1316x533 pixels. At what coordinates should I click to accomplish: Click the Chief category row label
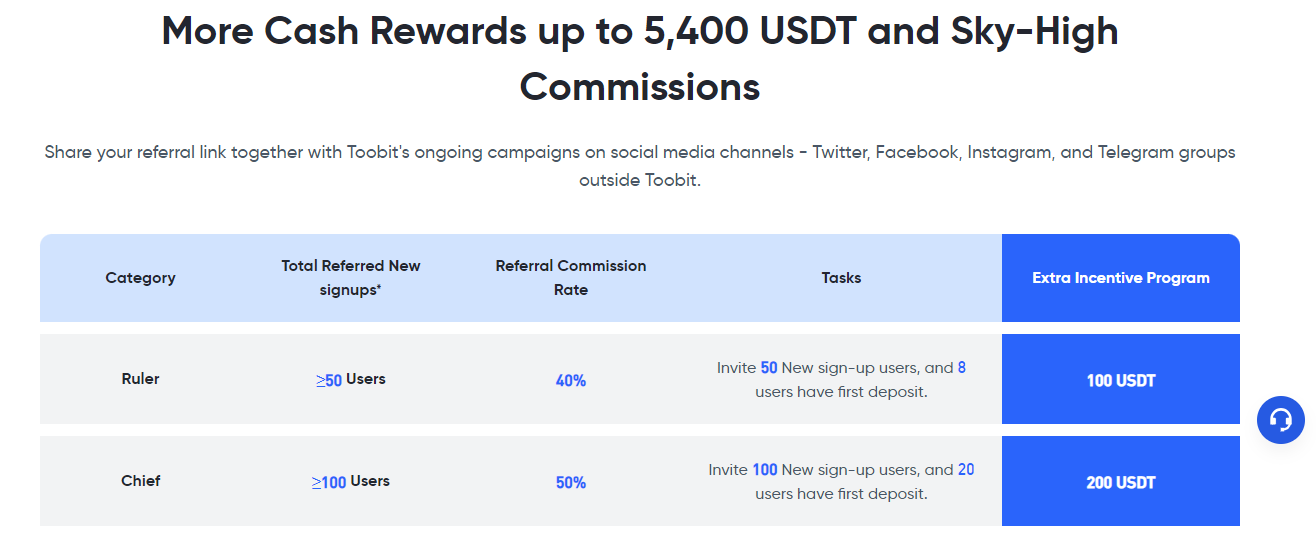[x=140, y=481]
